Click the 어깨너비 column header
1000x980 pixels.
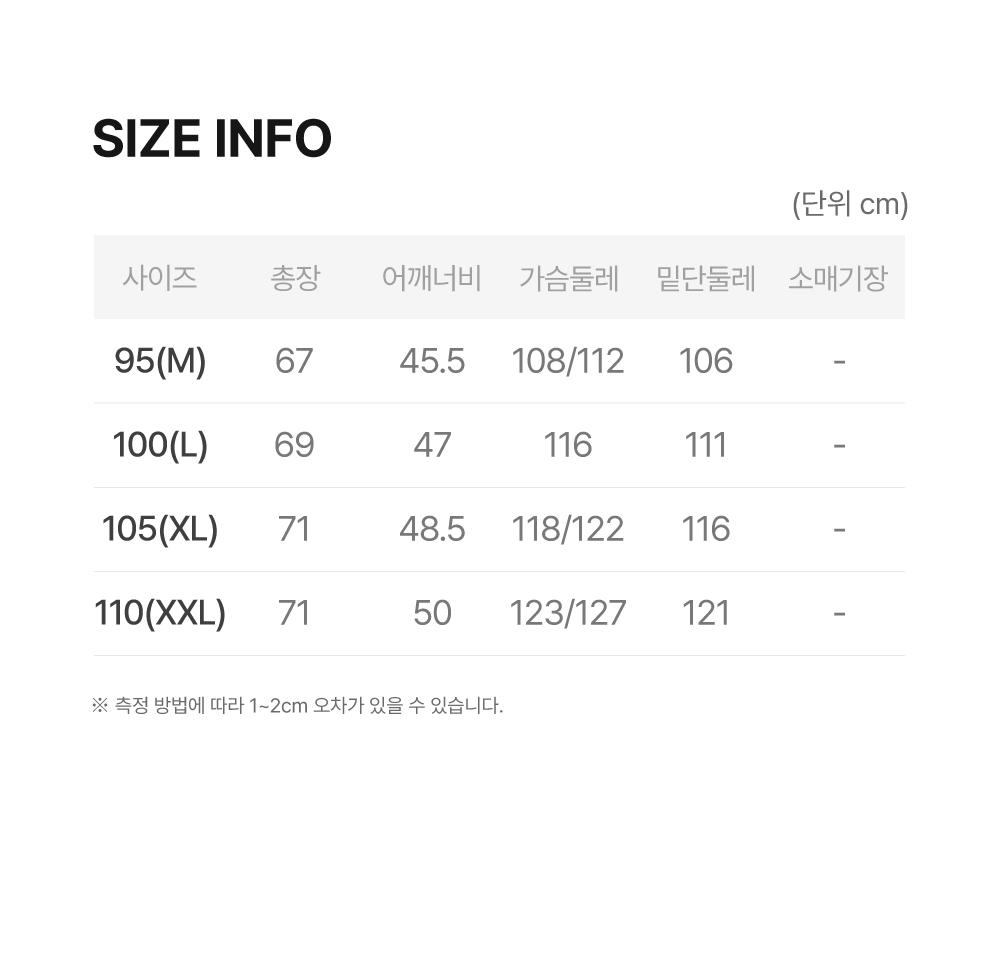pyautogui.click(x=432, y=278)
